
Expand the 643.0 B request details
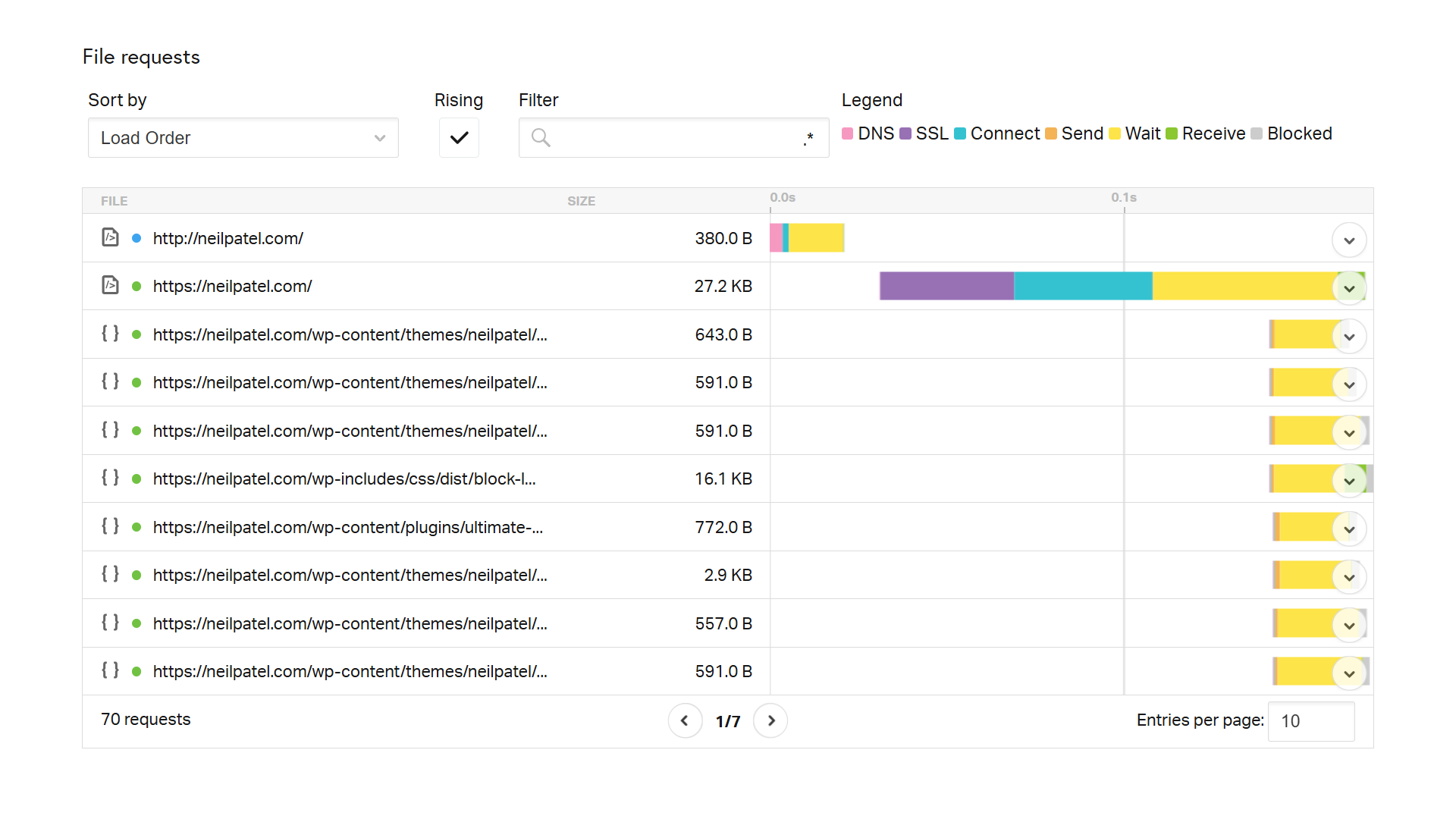(1349, 337)
